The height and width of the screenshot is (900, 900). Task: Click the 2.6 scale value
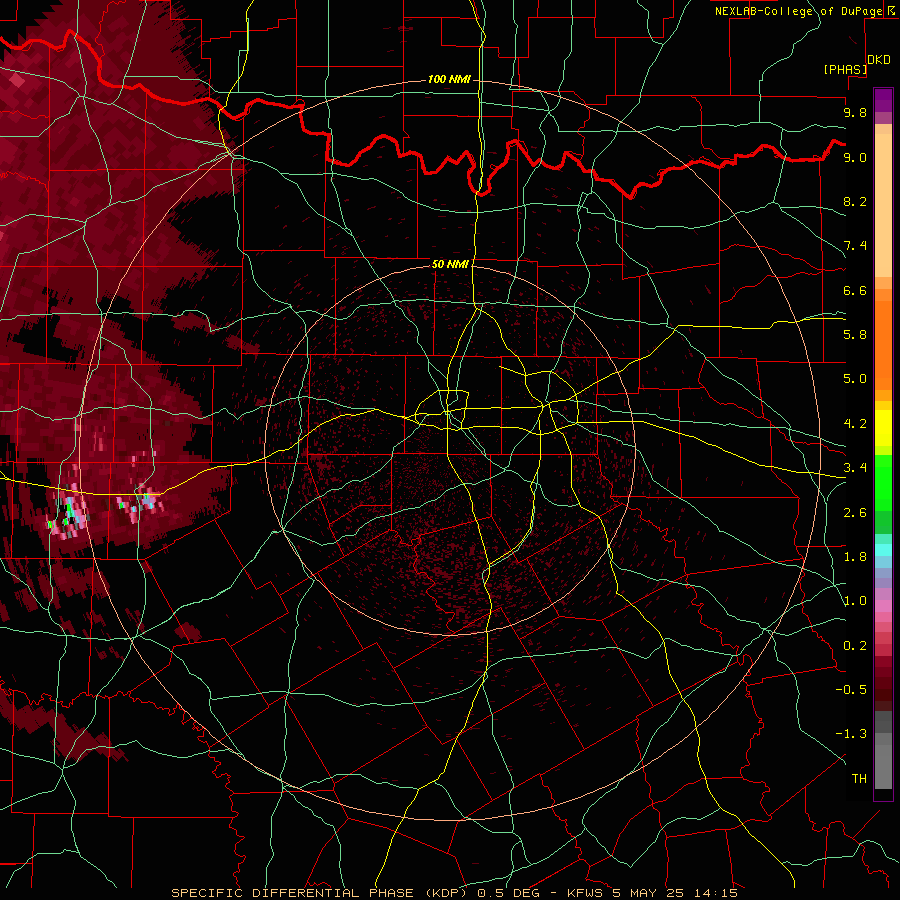[855, 513]
